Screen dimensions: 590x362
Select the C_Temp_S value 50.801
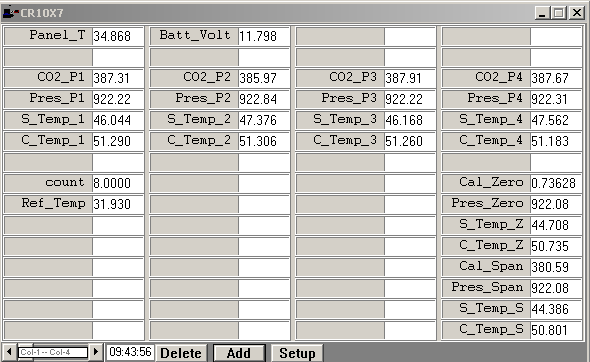556,330
